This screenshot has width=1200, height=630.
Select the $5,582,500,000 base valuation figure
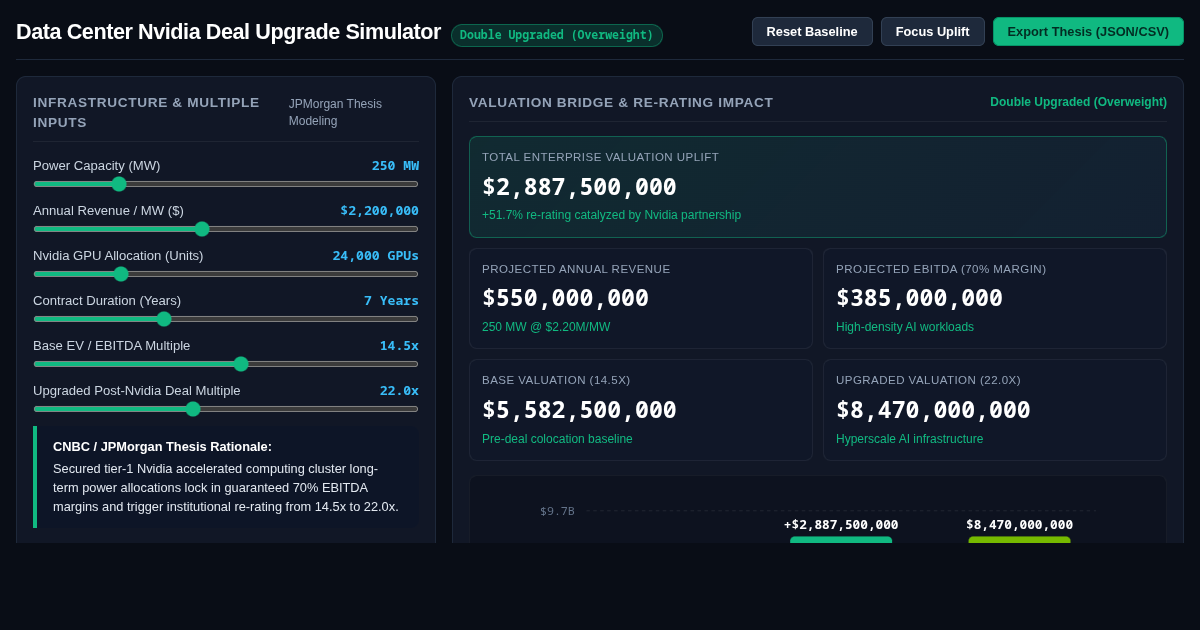click(x=579, y=410)
